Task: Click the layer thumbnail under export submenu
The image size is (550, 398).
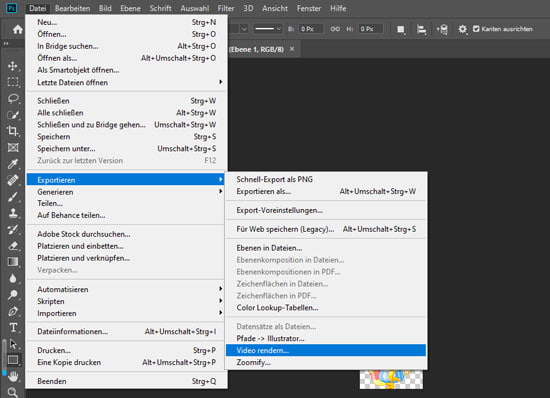Action: click(391, 379)
